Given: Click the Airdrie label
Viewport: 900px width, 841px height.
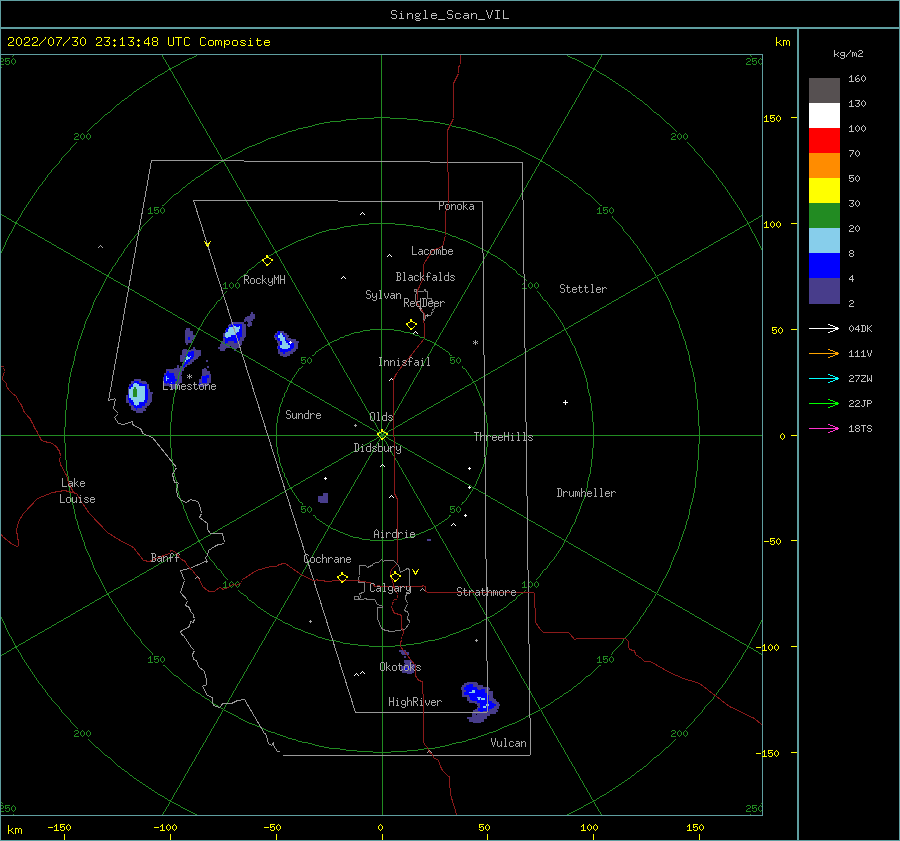Looking at the screenshot, I should click(394, 534).
